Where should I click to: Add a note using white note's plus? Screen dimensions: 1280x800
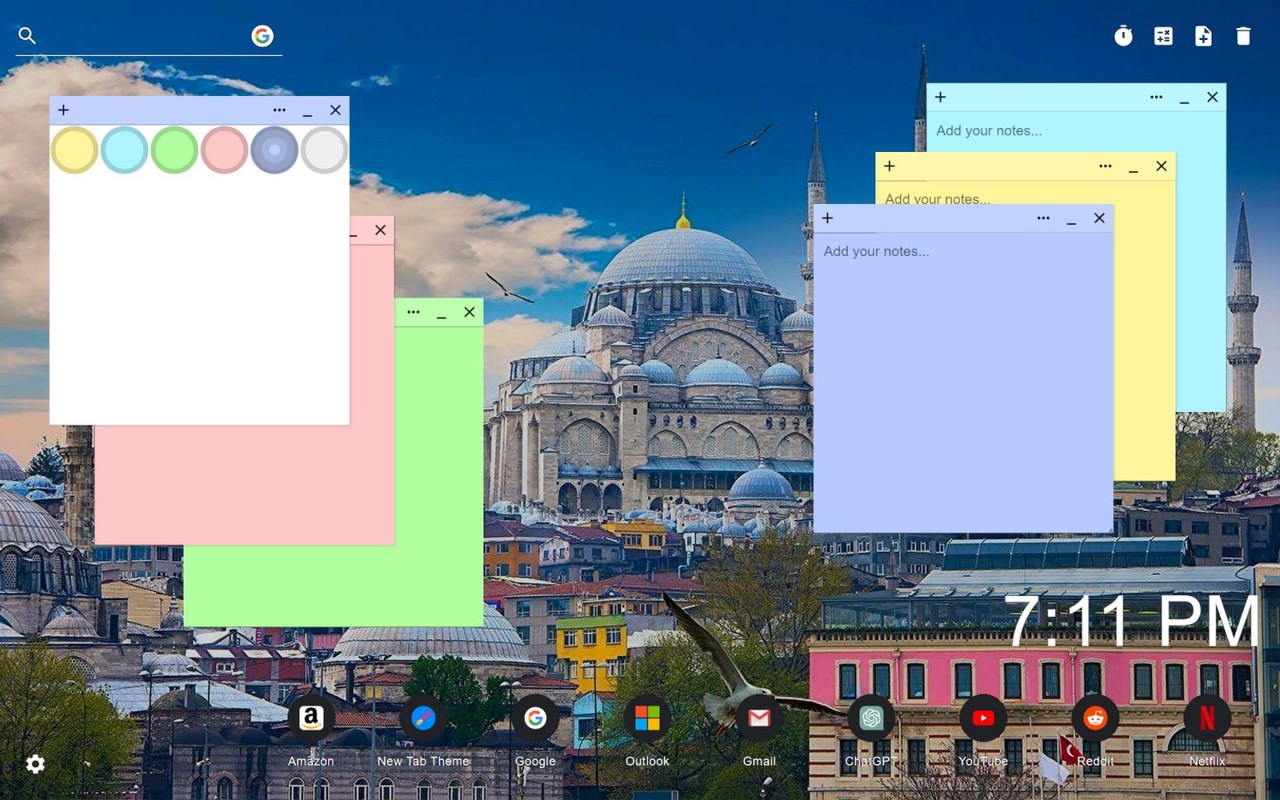click(x=63, y=110)
